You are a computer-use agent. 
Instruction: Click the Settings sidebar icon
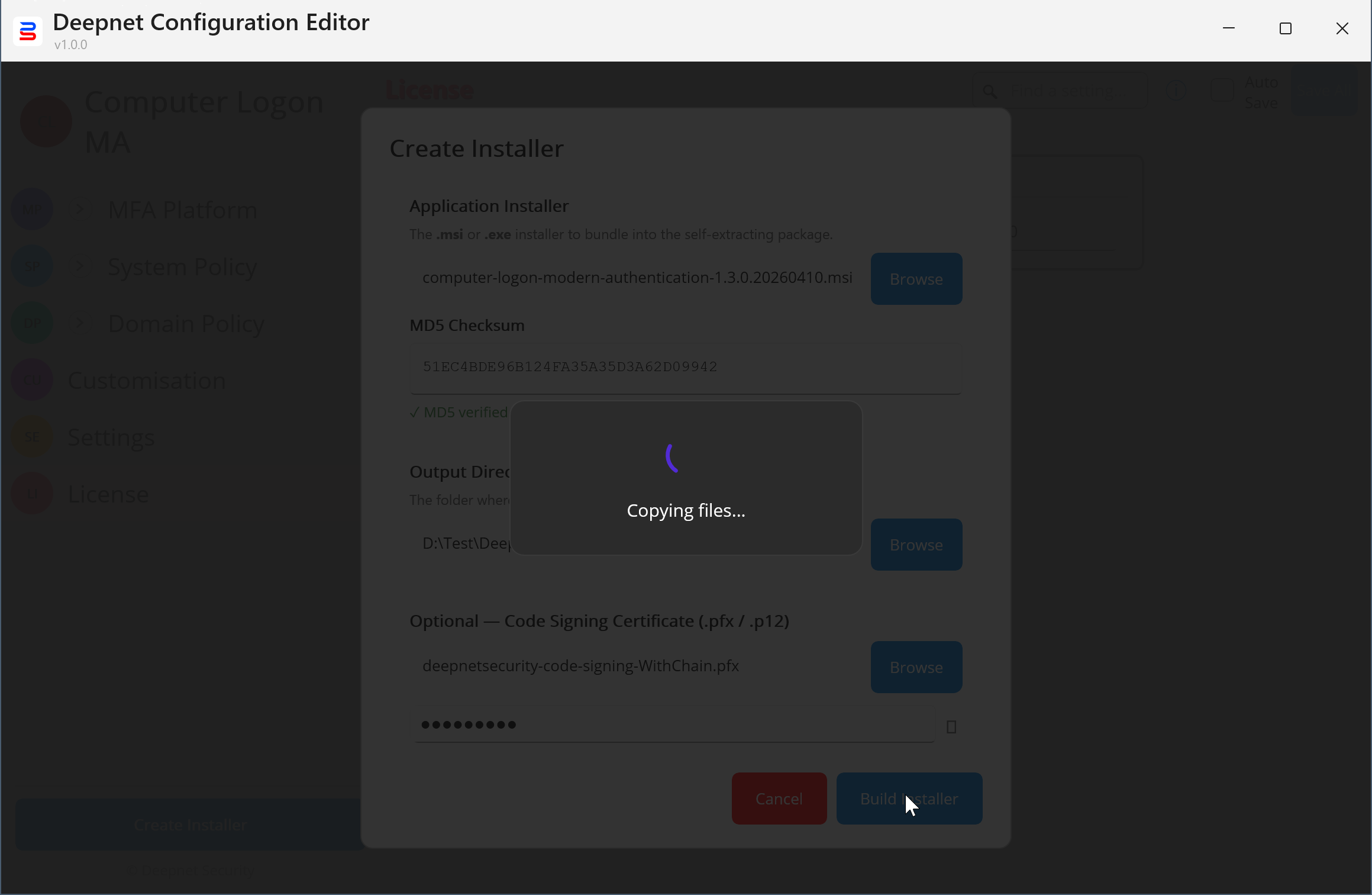[x=32, y=437]
